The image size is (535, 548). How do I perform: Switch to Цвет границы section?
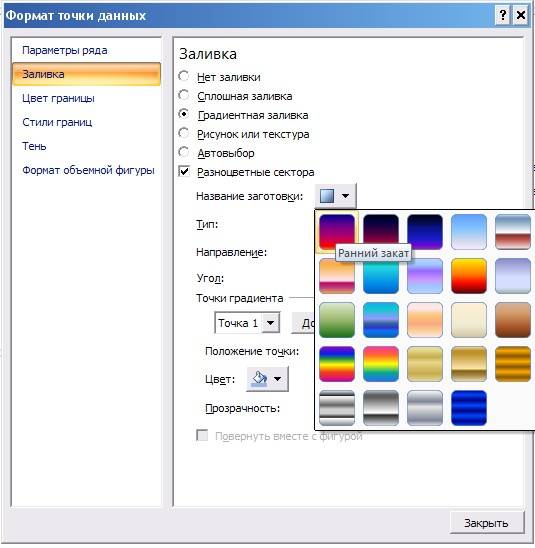tap(58, 98)
